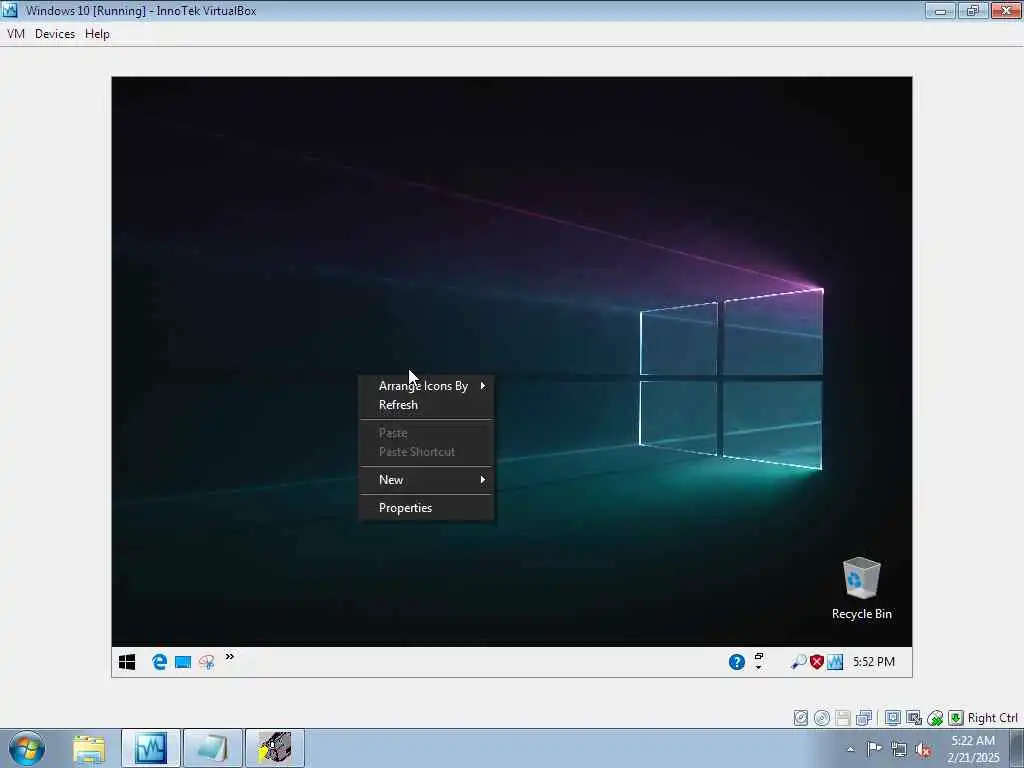The height and width of the screenshot is (768, 1024).
Task: Open the guest Start button
Action: (127, 662)
